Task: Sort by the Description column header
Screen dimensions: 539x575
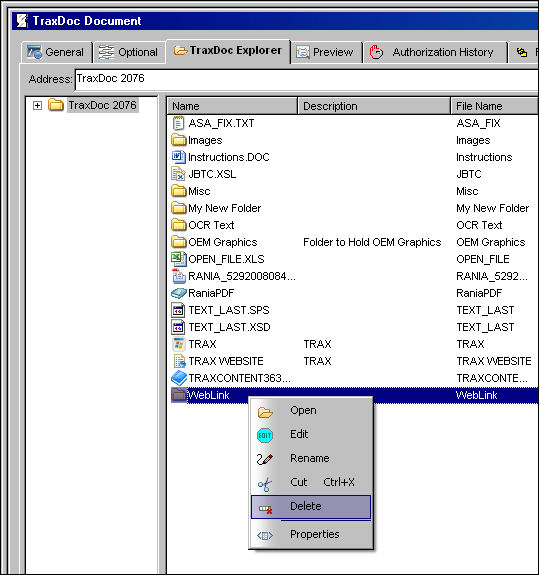Action: [374, 106]
